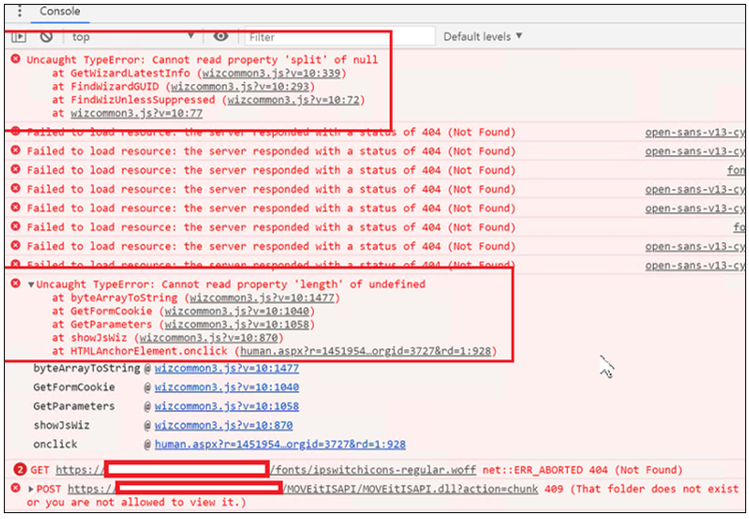Open the DevTools three-dot customize menu
749x519 pixels.
point(19,12)
